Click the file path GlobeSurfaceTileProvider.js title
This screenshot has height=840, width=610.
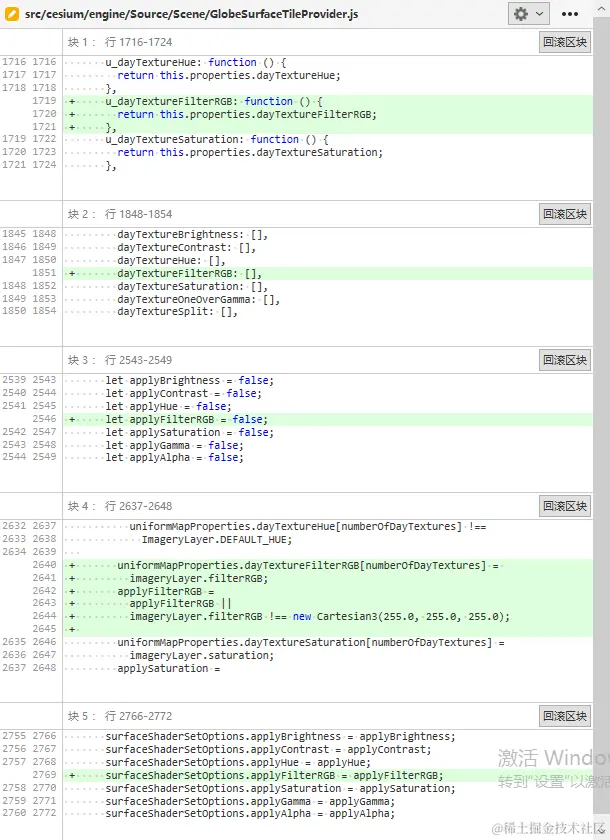pyautogui.click(x=191, y=14)
